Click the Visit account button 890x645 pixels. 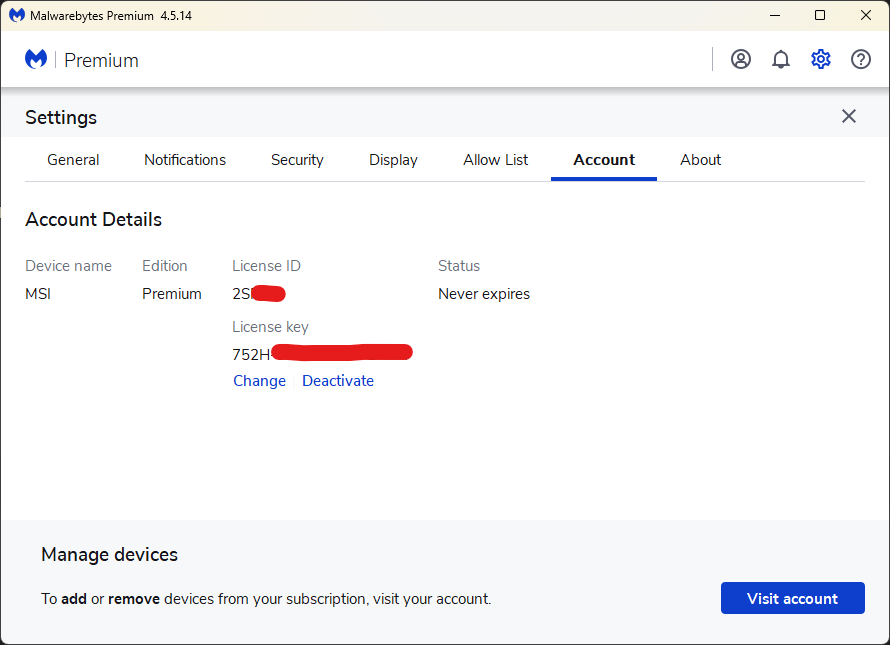pos(792,598)
